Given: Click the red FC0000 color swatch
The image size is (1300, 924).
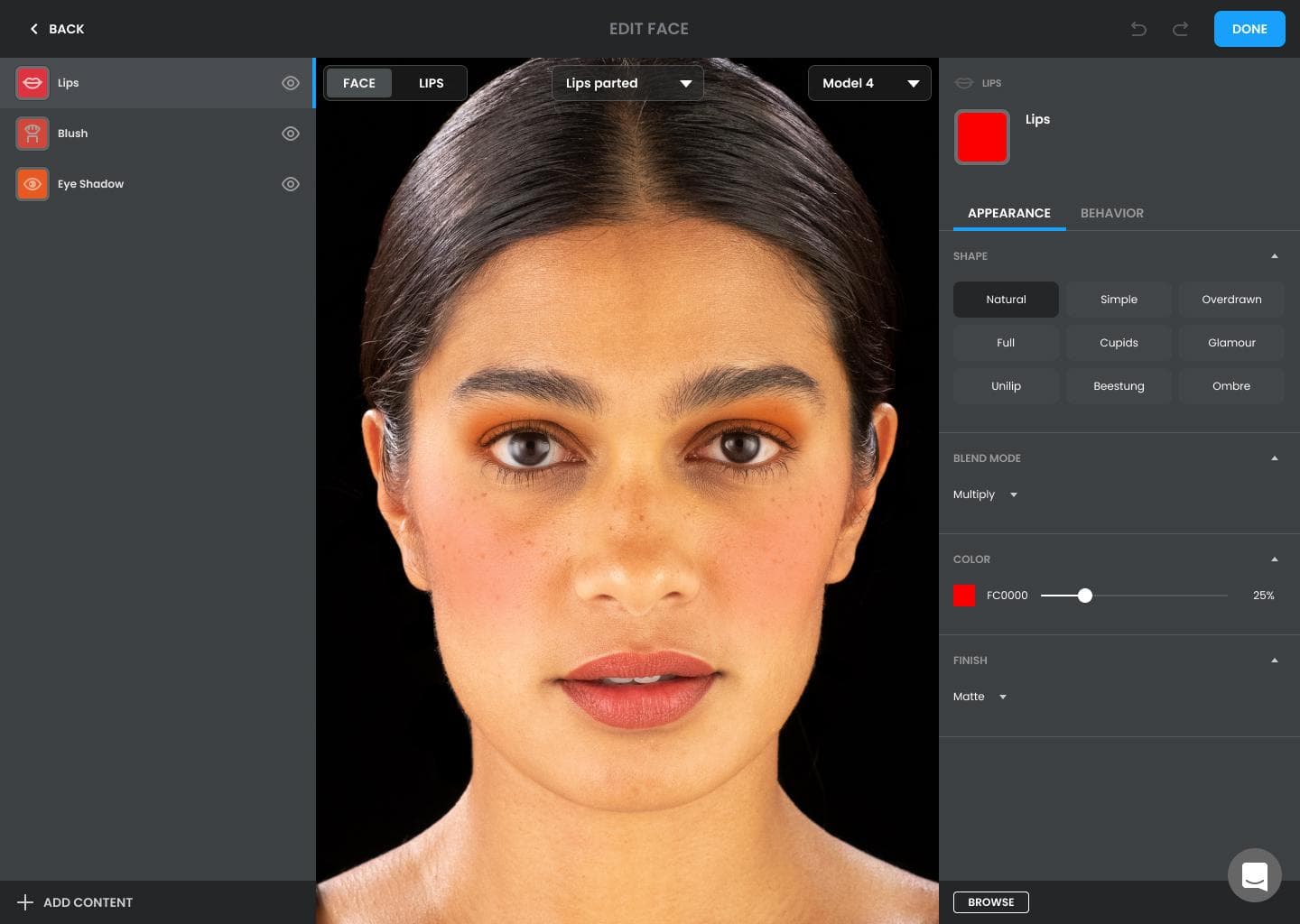Looking at the screenshot, I should pyautogui.click(x=964, y=596).
